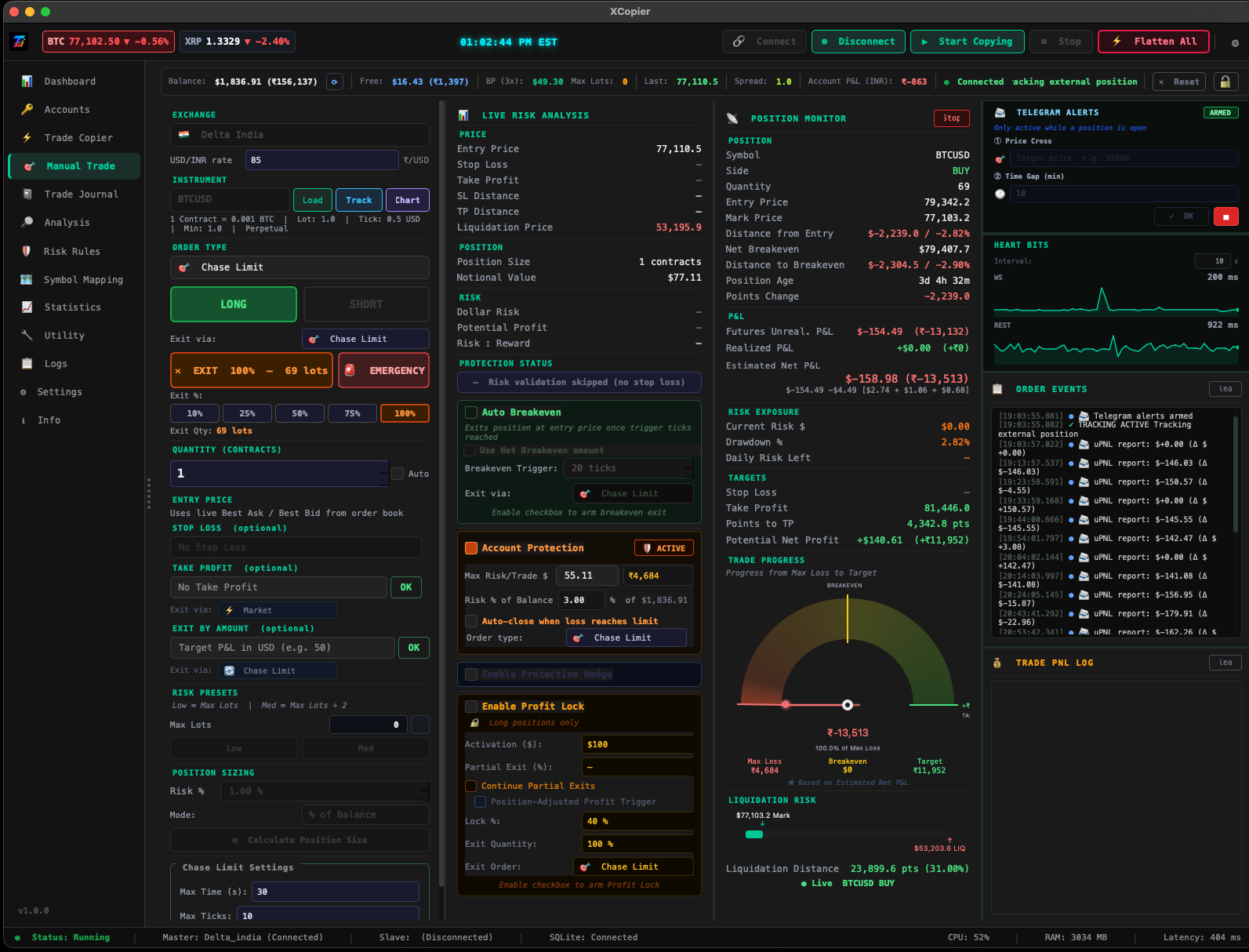Toggle the Account Protection checkbox

click(x=471, y=548)
